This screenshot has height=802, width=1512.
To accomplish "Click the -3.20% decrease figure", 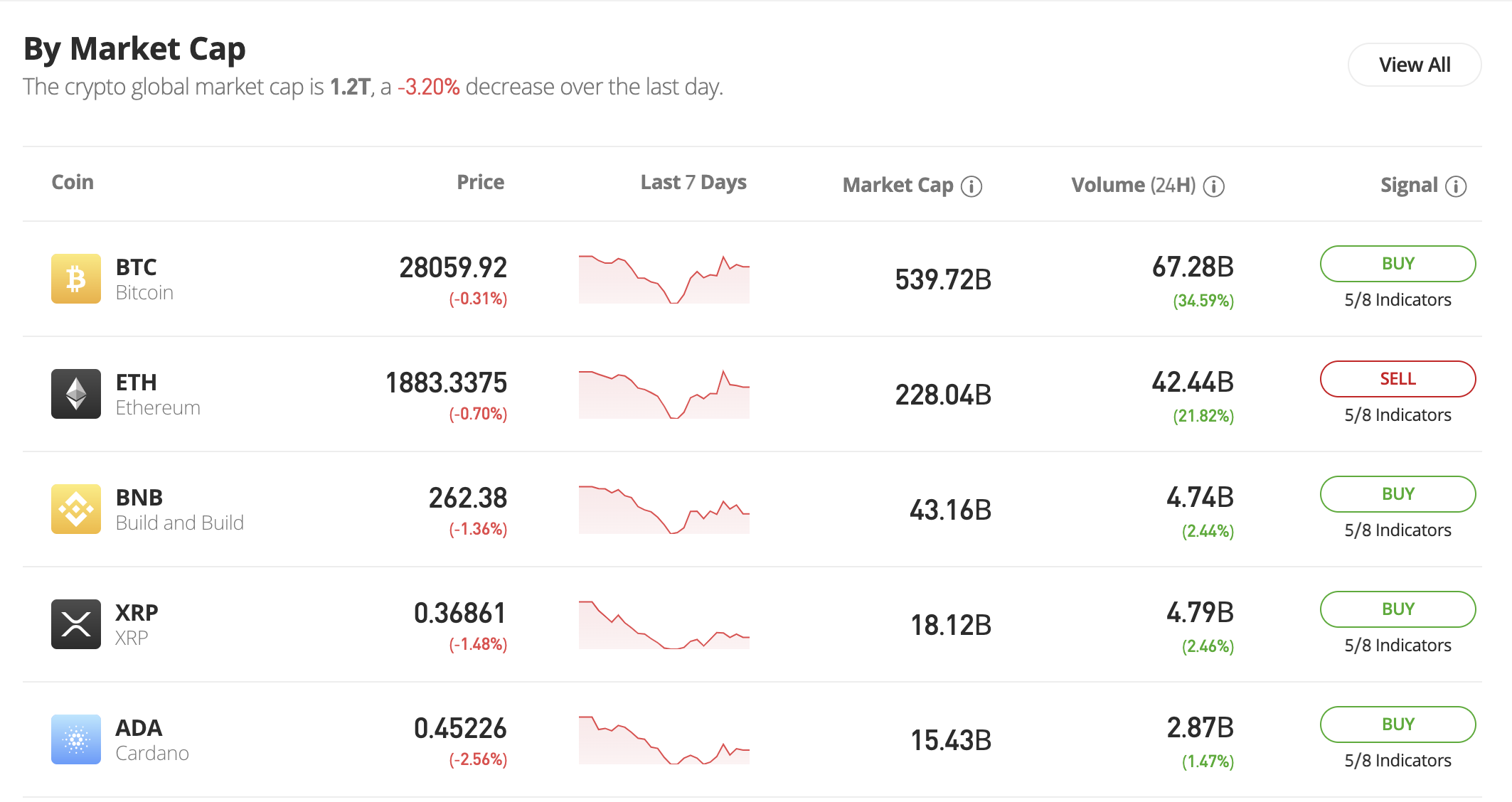I will [x=429, y=87].
